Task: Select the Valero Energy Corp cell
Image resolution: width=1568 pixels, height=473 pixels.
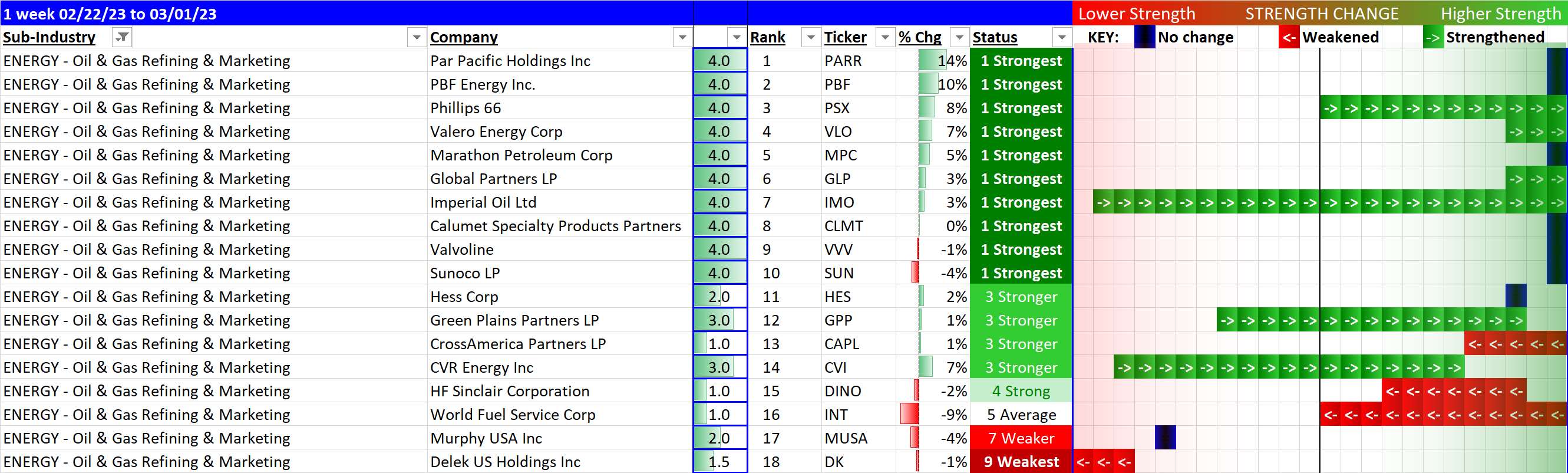Action: (559, 131)
